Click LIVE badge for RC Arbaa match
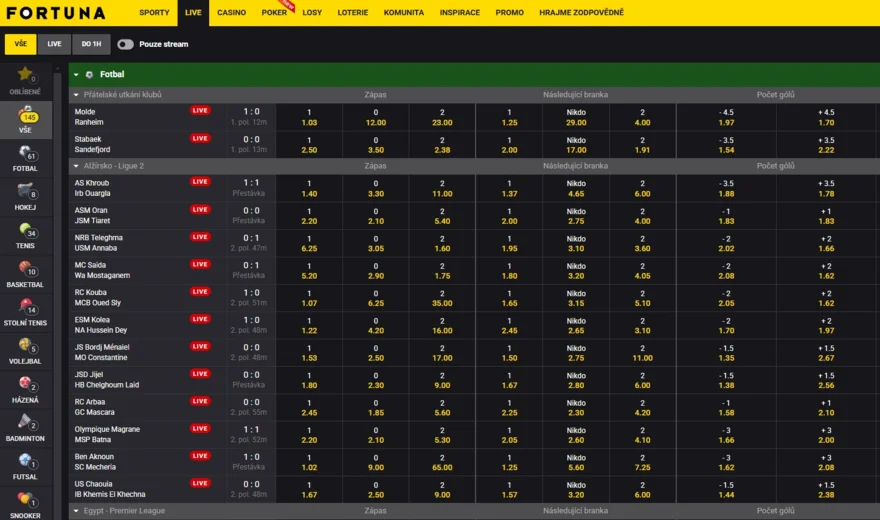This screenshot has height=520, width=880. pos(200,401)
